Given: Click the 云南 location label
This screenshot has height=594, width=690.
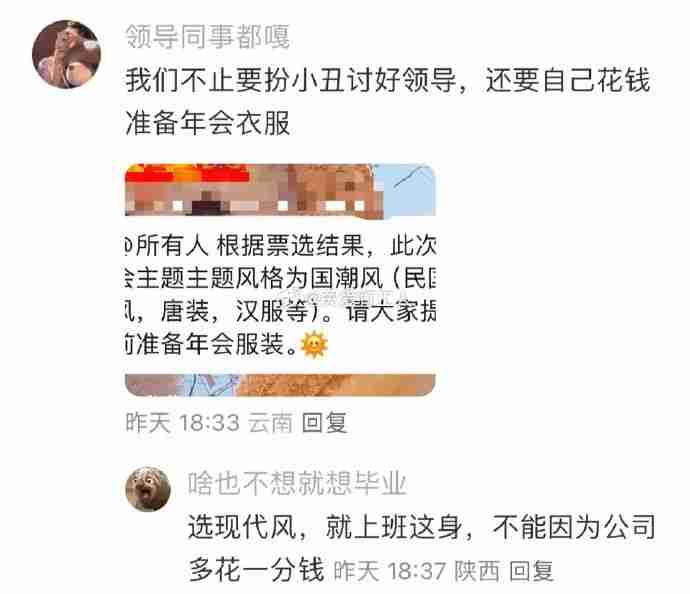Looking at the screenshot, I should click(270, 423).
